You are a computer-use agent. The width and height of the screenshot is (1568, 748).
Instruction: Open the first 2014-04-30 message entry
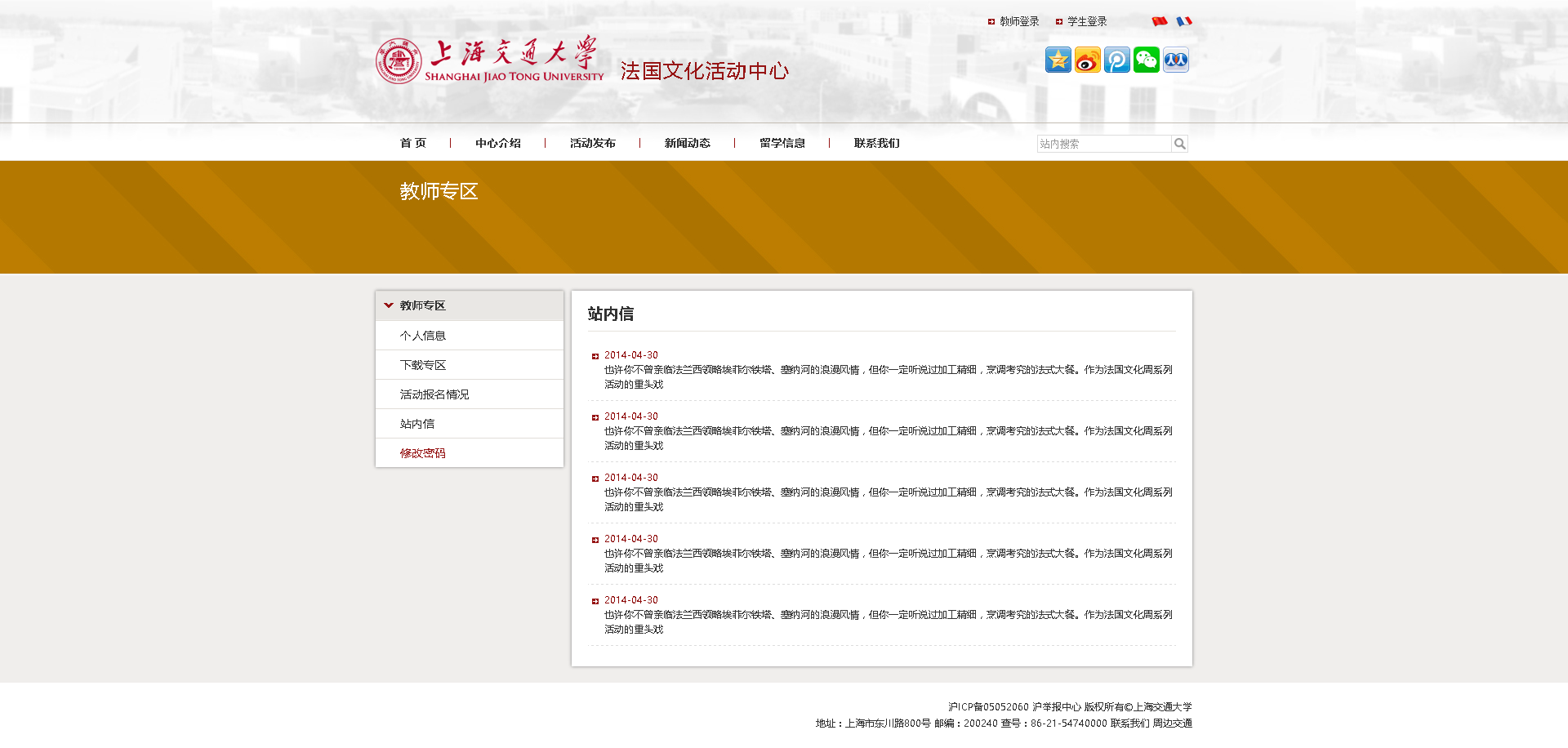(630, 355)
